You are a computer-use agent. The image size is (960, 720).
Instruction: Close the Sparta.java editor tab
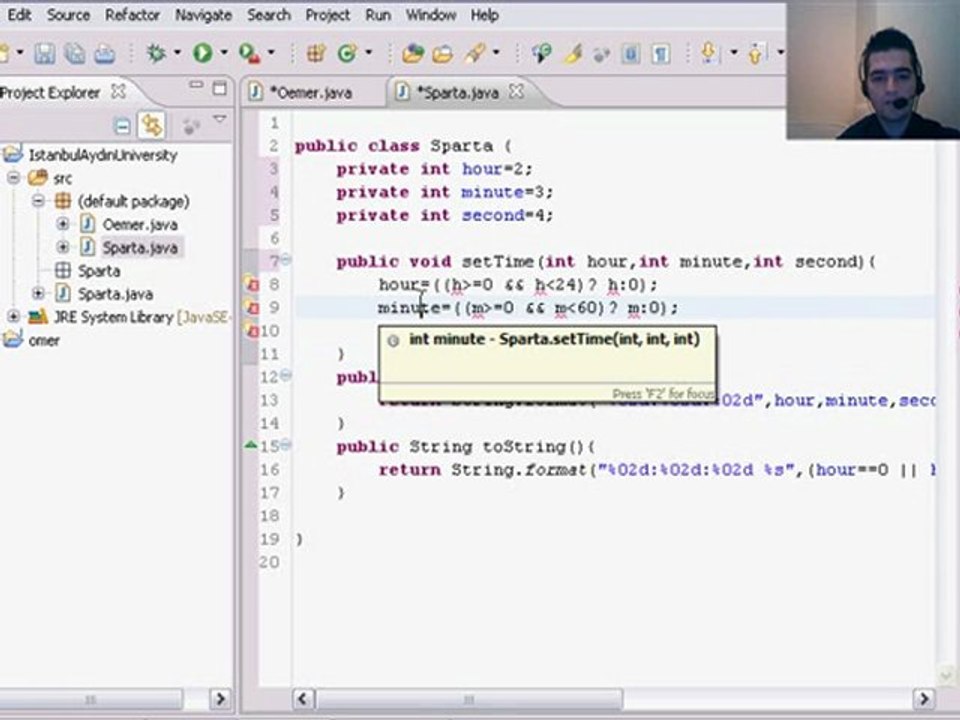pos(517,92)
